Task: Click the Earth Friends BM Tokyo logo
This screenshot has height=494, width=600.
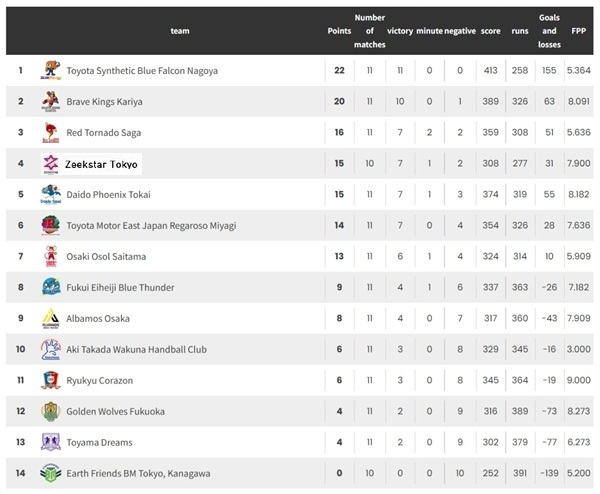Action: point(51,473)
